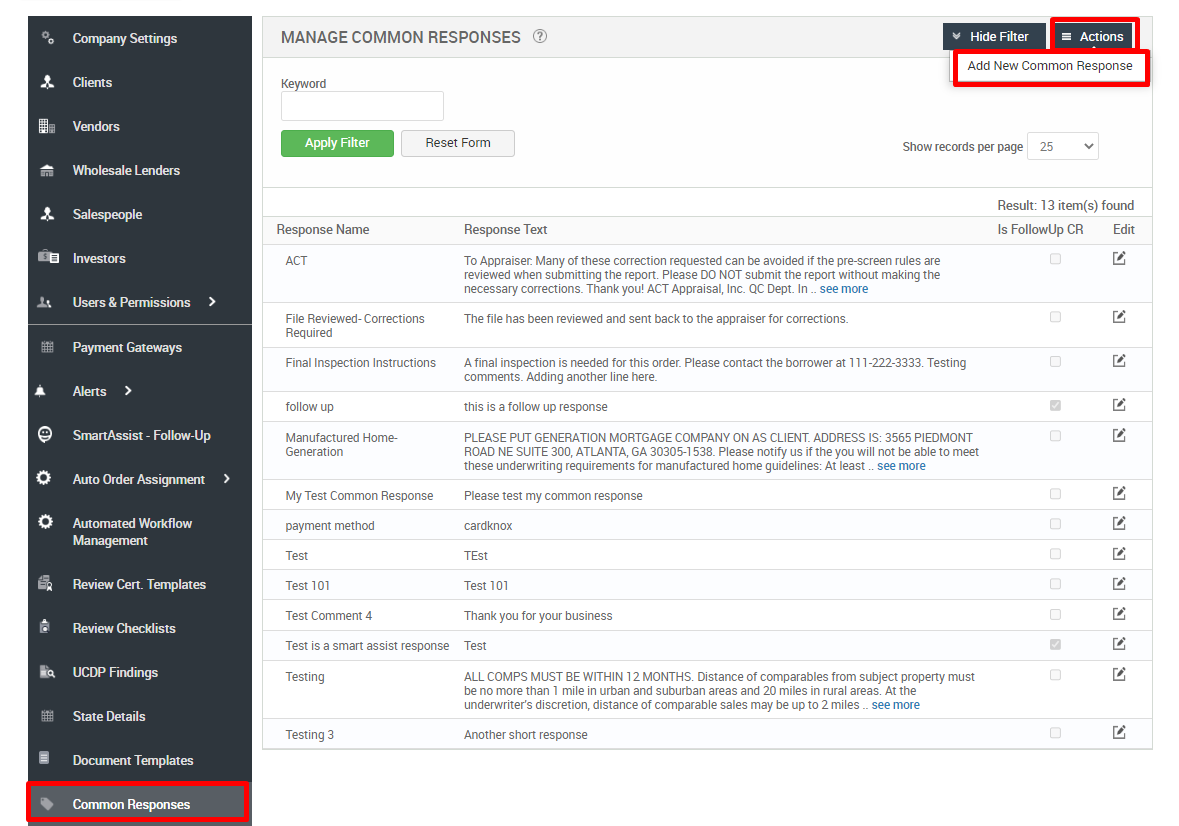
Task: Expand the Users & Permissions submenu
Action: (x=212, y=302)
